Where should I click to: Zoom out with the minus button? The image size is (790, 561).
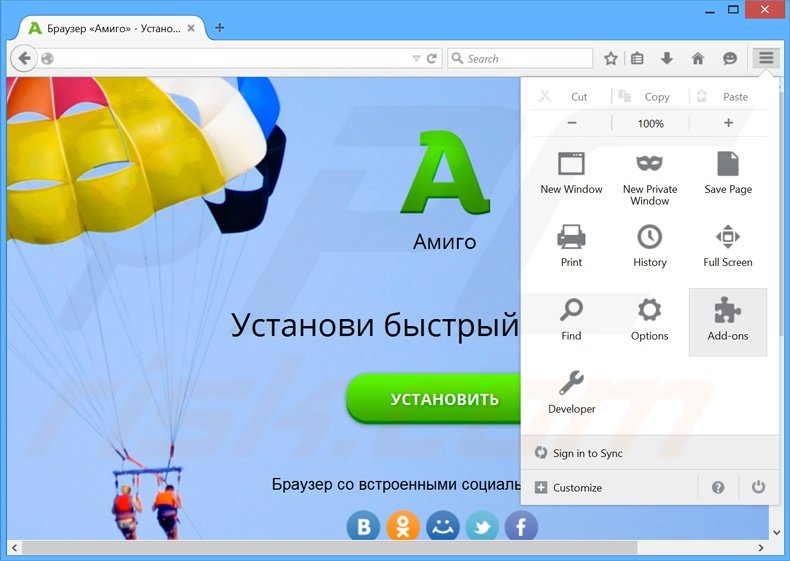point(571,123)
